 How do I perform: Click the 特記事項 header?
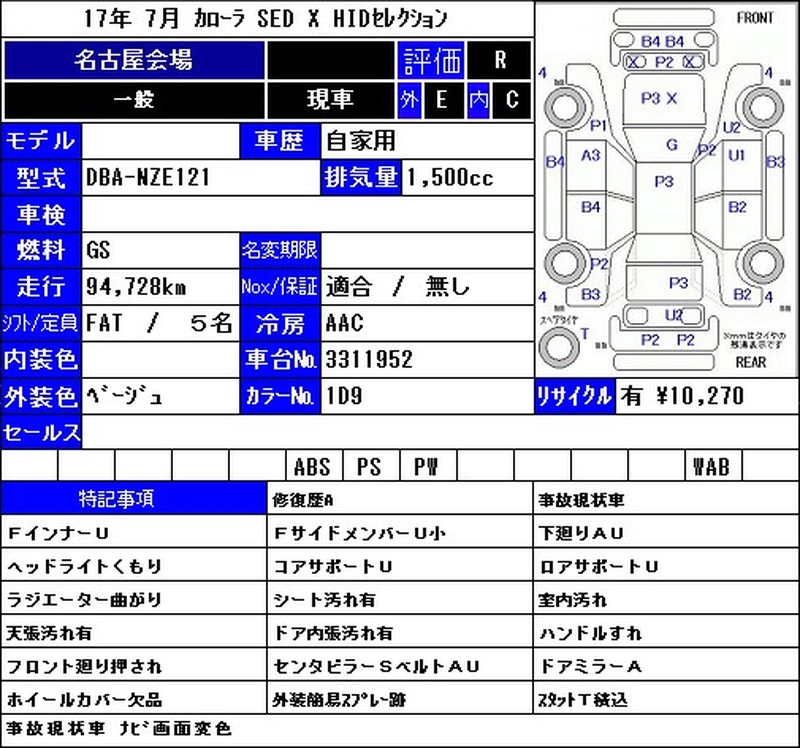(x=134, y=498)
